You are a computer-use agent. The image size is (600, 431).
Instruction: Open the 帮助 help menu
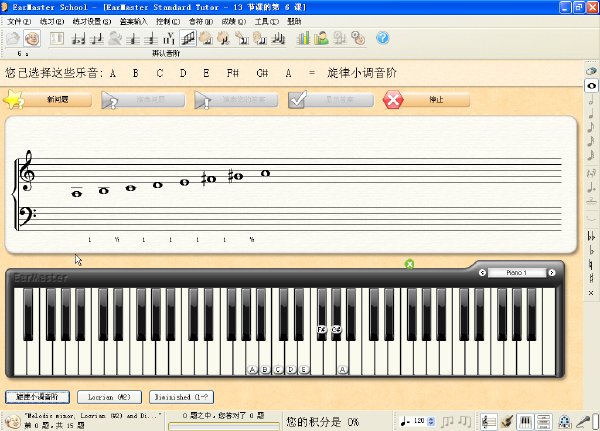coord(294,21)
